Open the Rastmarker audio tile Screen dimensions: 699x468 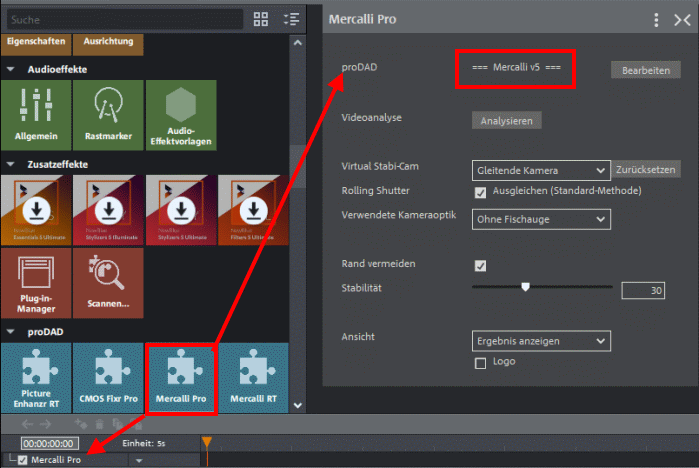[x=108, y=115]
